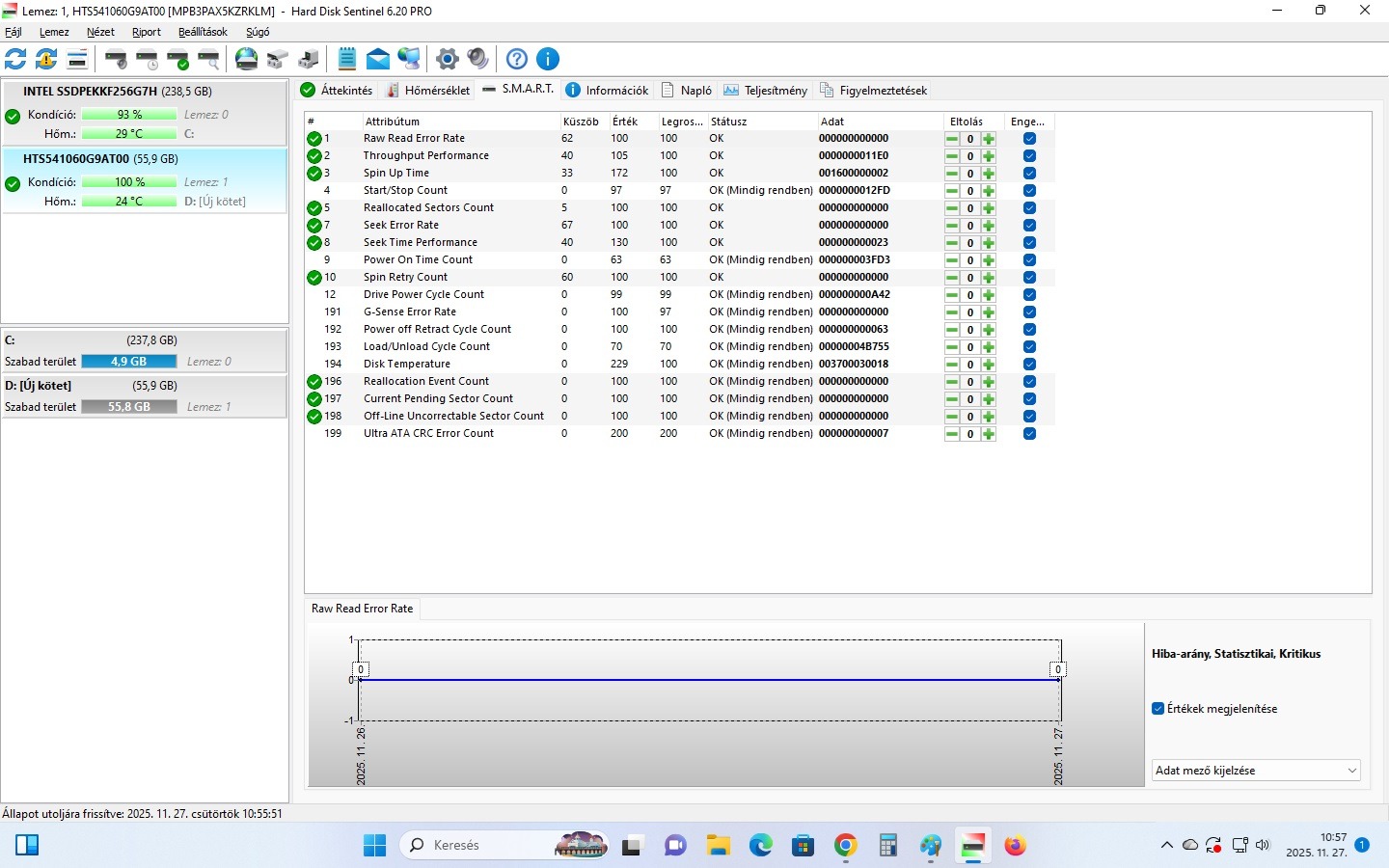Click the 4,9 GB free space bar
The image size is (1389, 868).
tap(129, 362)
